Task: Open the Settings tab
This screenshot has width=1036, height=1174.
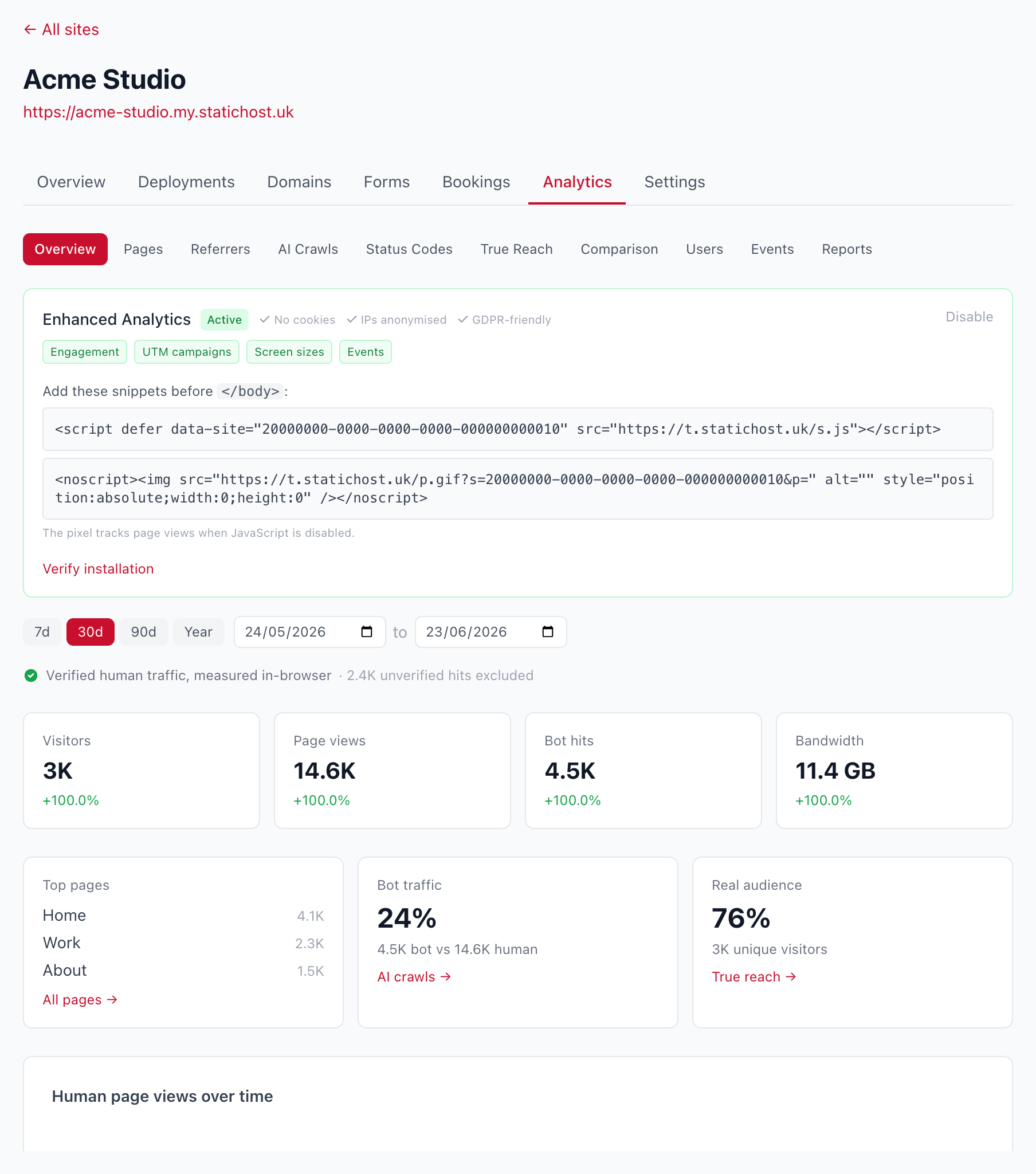Action: [674, 182]
